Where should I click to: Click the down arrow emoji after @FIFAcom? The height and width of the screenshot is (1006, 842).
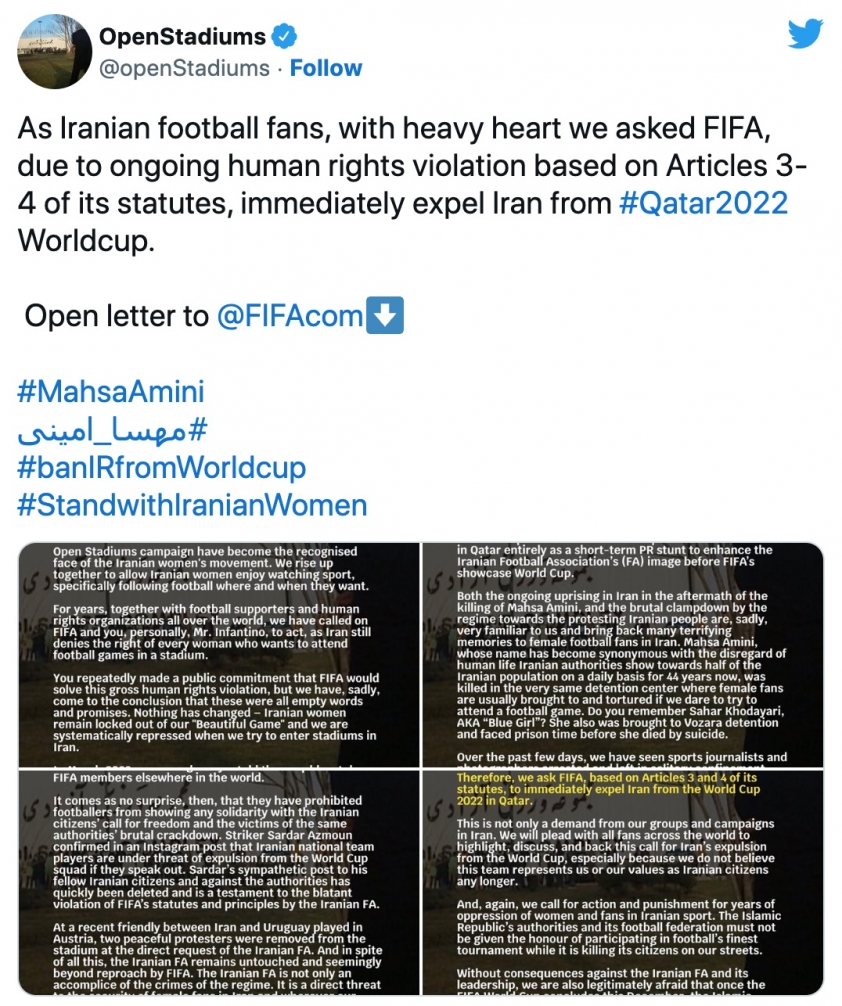click(384, 315)
